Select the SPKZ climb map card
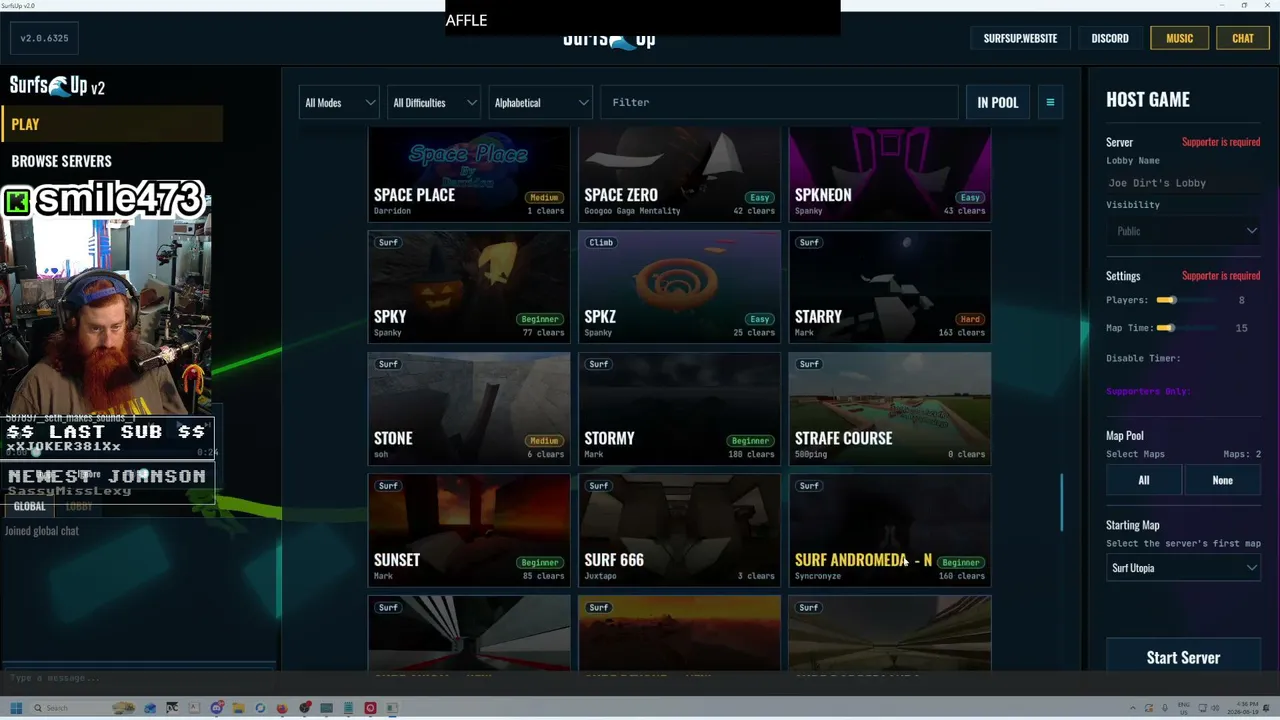Viewport: 1280px width, 720px height. pos(680,286)
